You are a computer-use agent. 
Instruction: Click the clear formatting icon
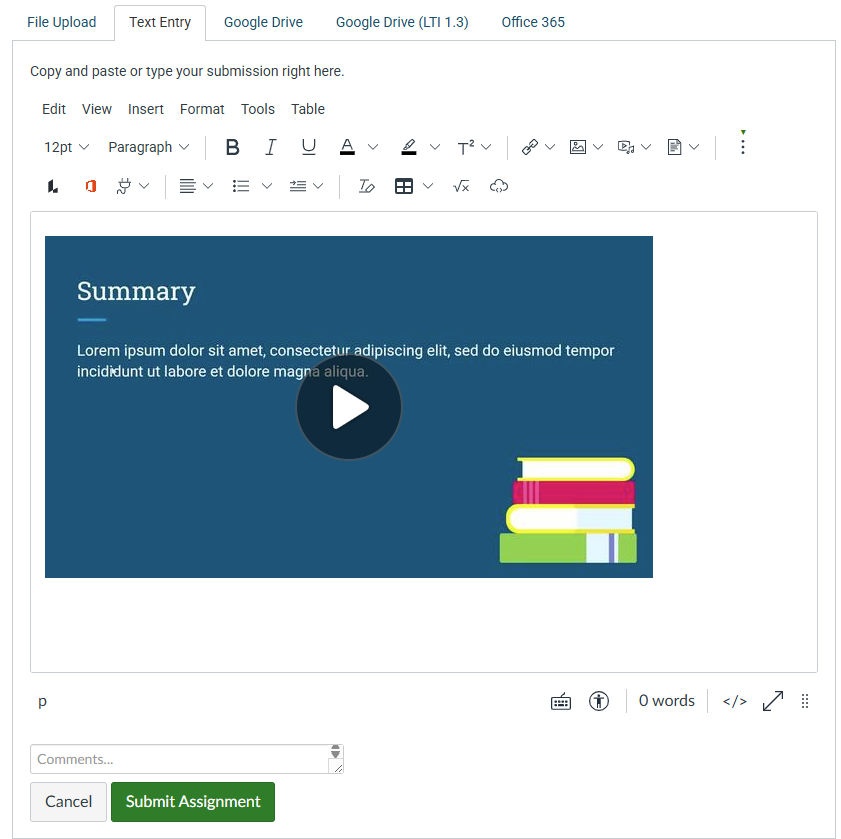click(x=366, y=186)
